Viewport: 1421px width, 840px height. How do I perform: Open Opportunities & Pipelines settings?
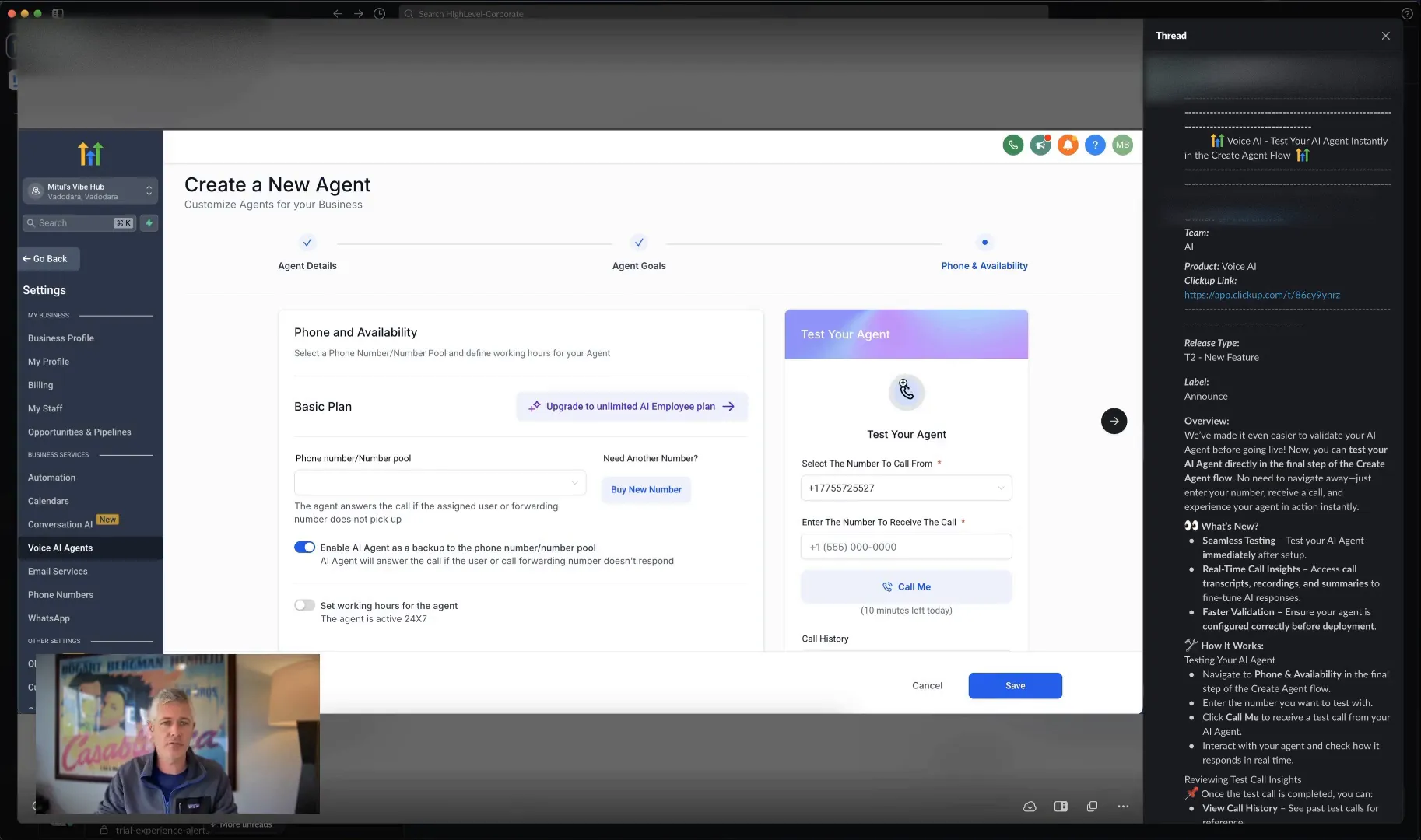[x=79, y=432]
